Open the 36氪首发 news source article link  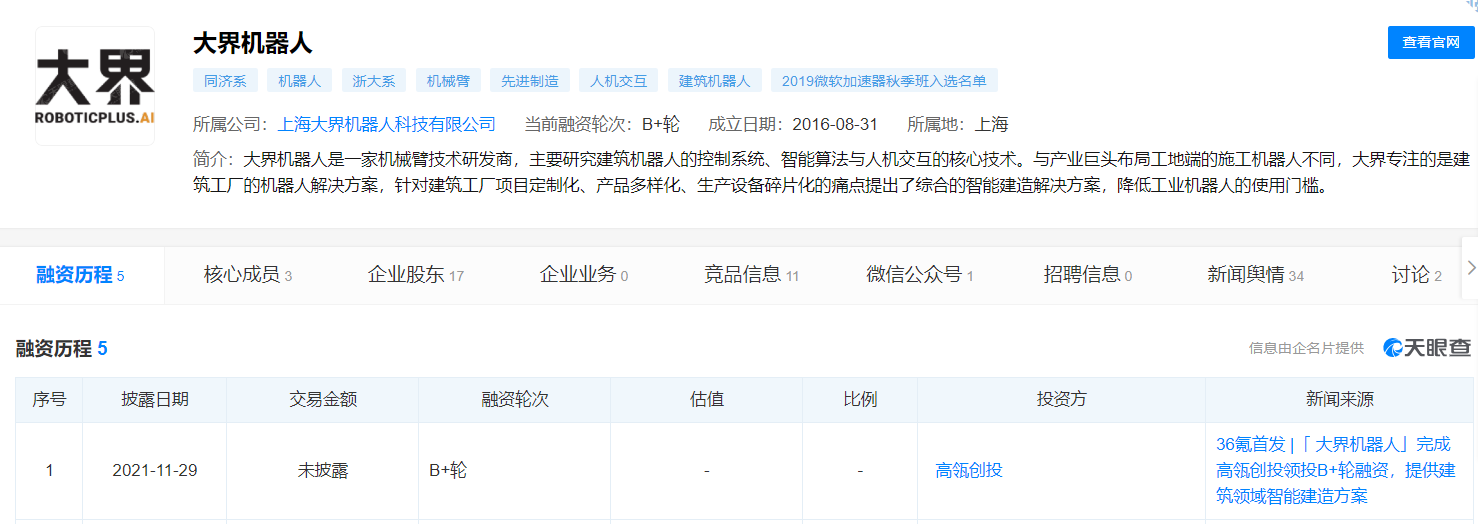pyautogui.click(x=1335, y=470)
